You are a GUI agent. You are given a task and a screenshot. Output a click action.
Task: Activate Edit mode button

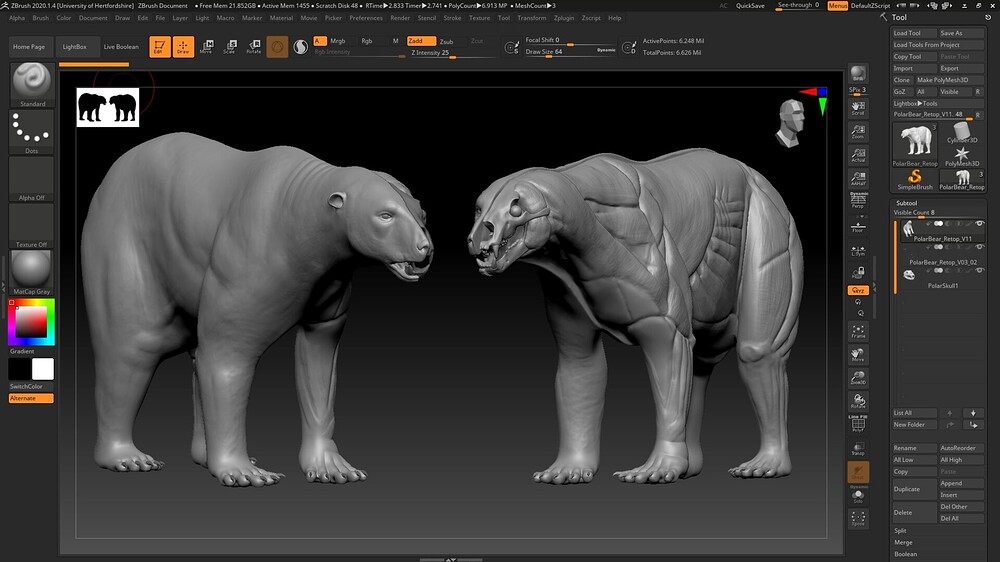pyautogui.click(x=159, y=47)
